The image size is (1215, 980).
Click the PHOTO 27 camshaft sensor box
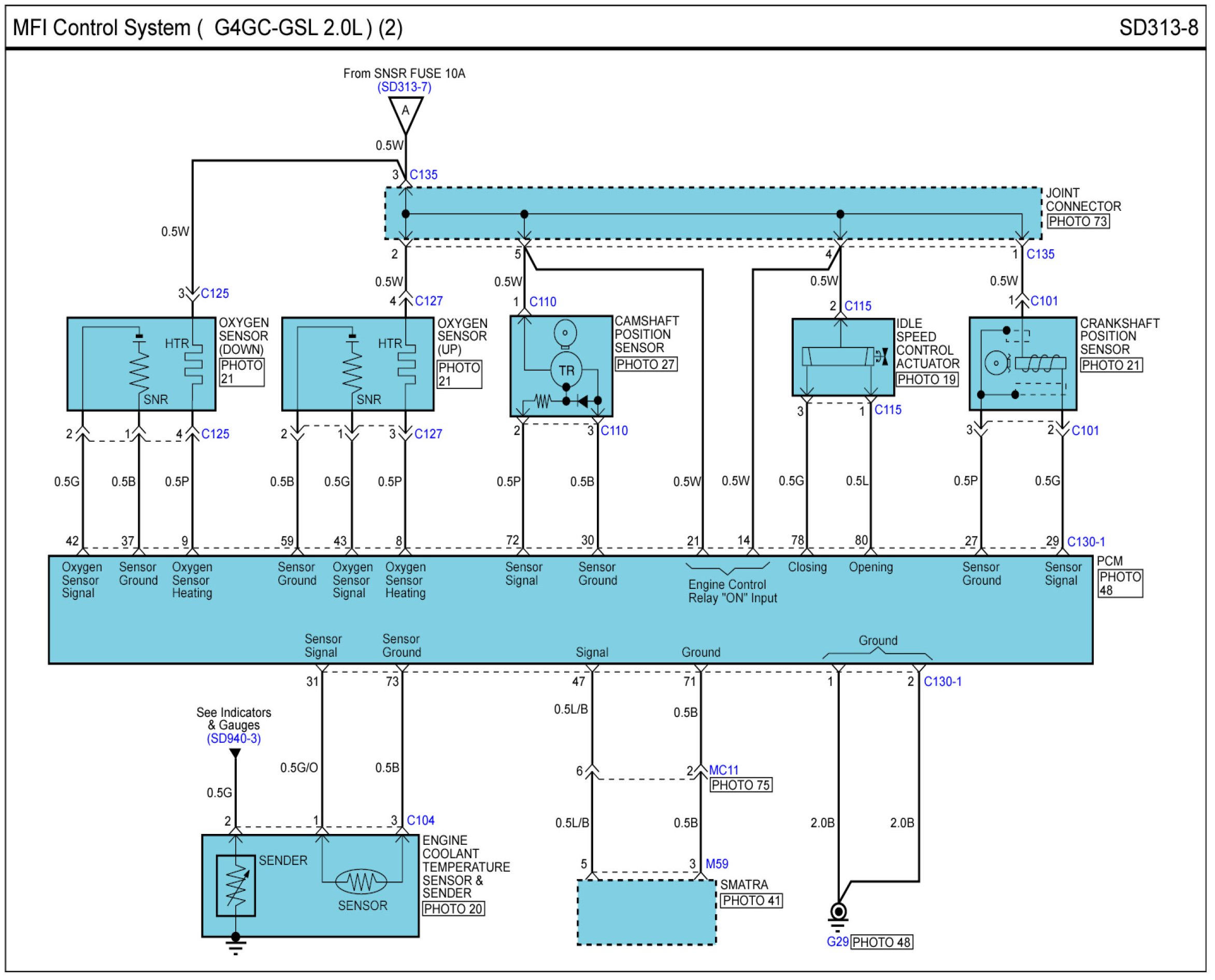(x=646, y=364)
